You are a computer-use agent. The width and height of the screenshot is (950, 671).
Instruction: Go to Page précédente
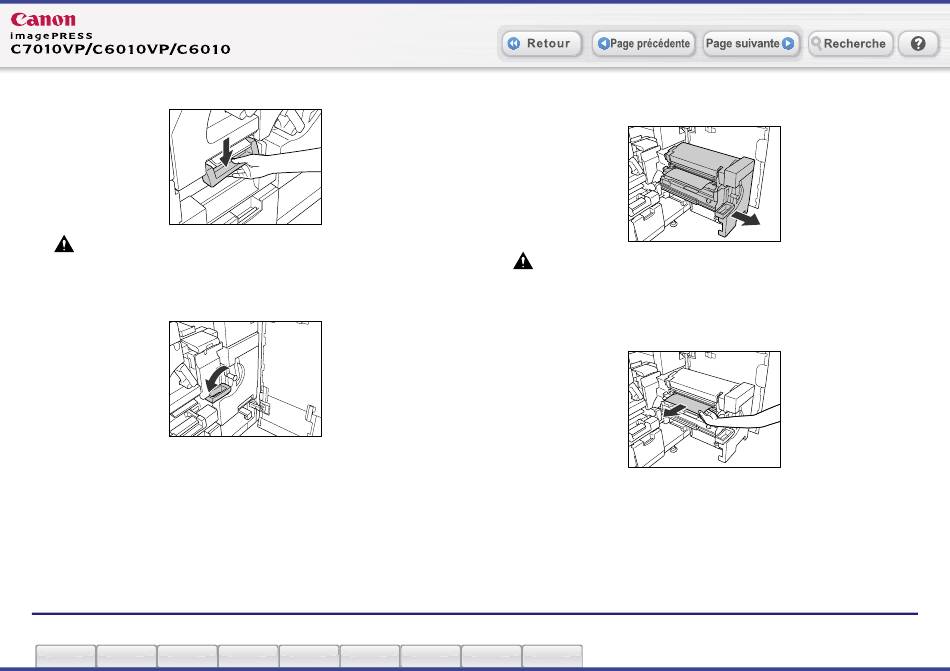coord(643,44)
